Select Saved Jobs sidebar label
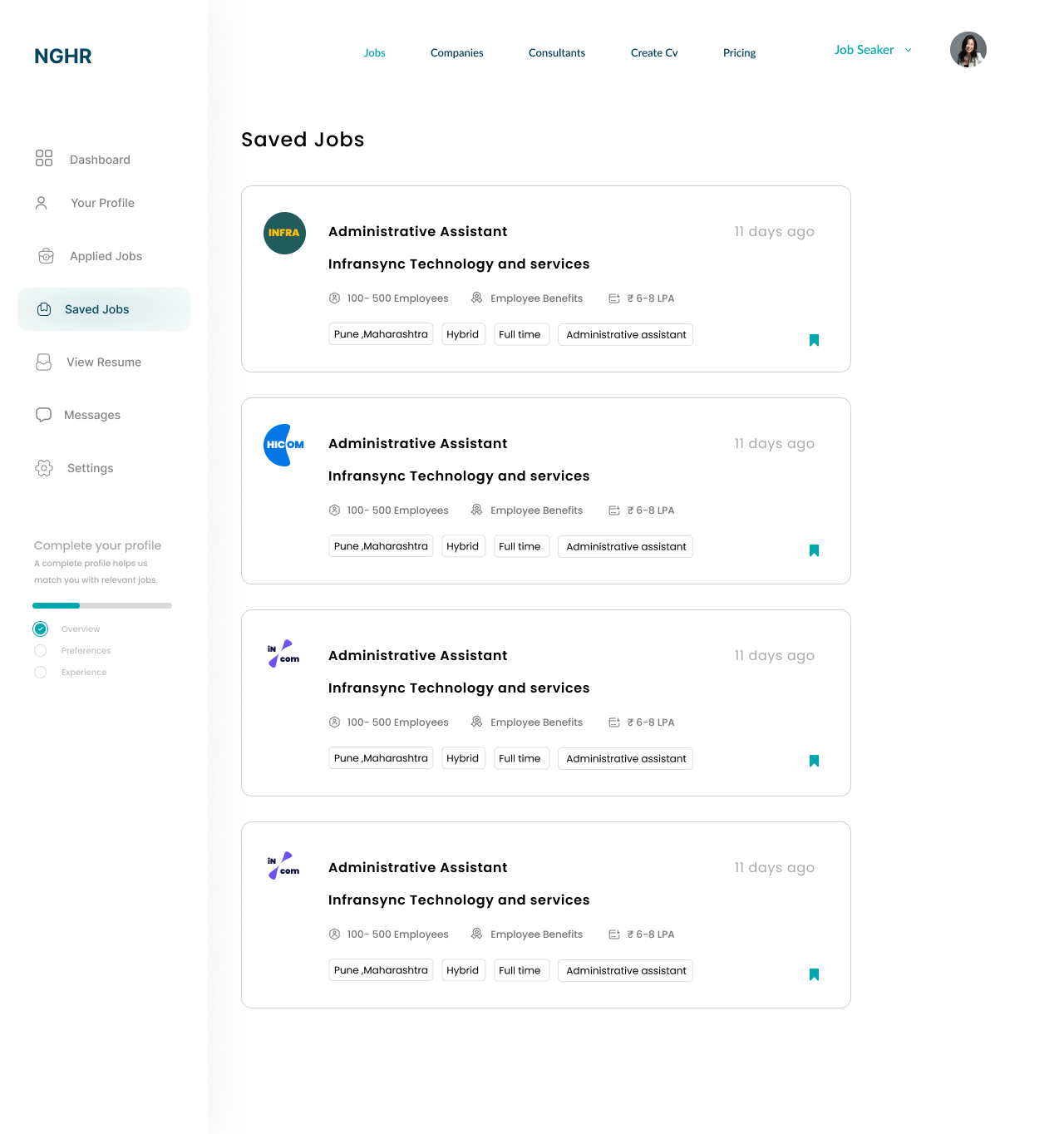Image resolution: width=1064 pixels, height=1134 pixels. pos(97,309)
